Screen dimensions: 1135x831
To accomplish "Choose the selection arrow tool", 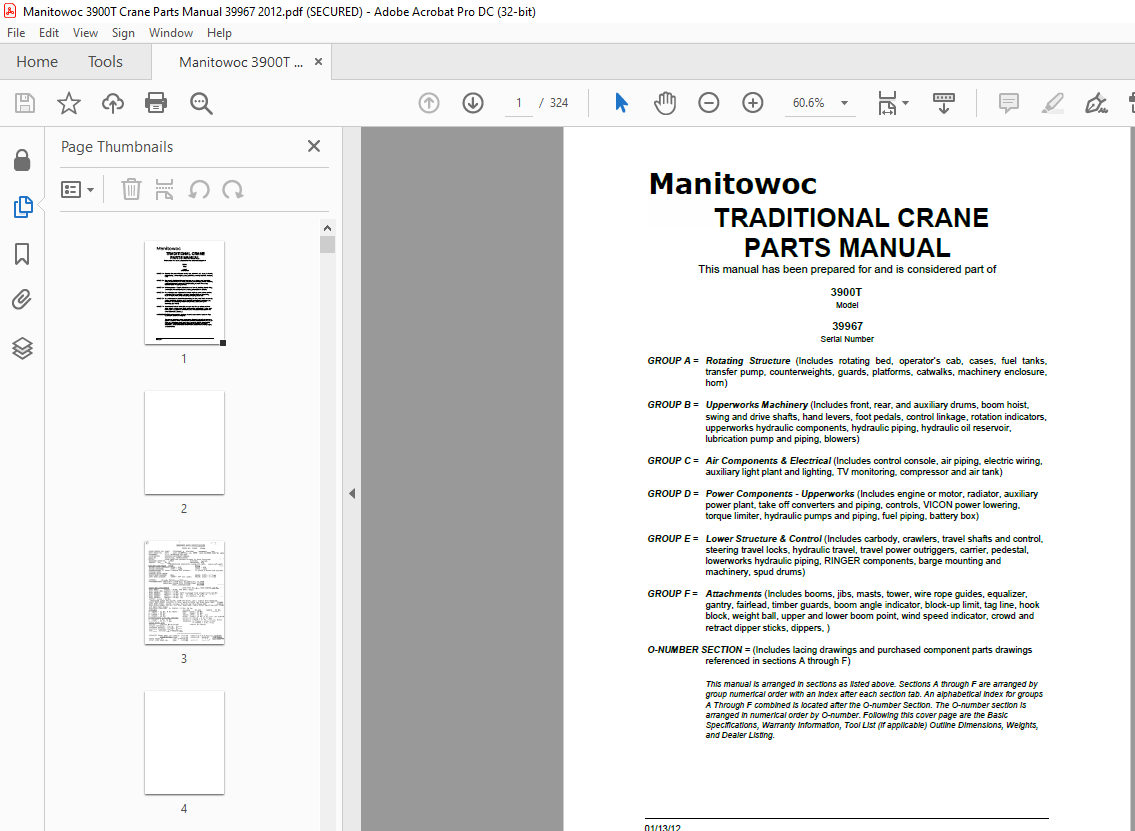I will [x=621, y=103].
